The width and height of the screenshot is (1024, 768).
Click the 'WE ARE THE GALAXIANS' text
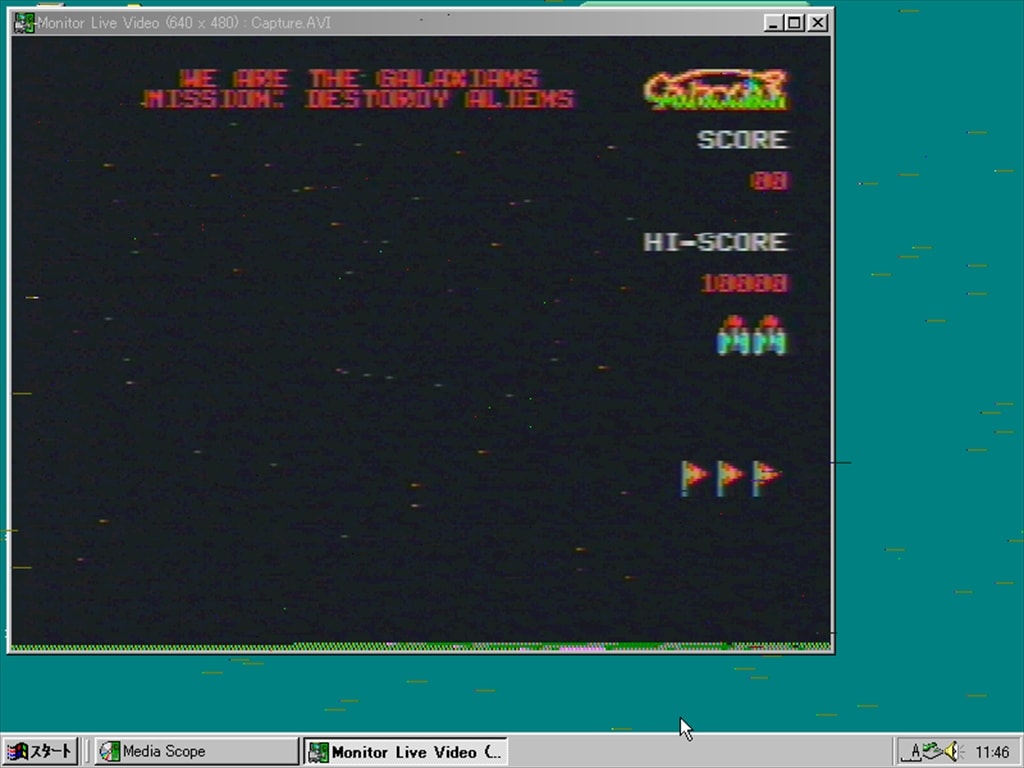point(359,78)
